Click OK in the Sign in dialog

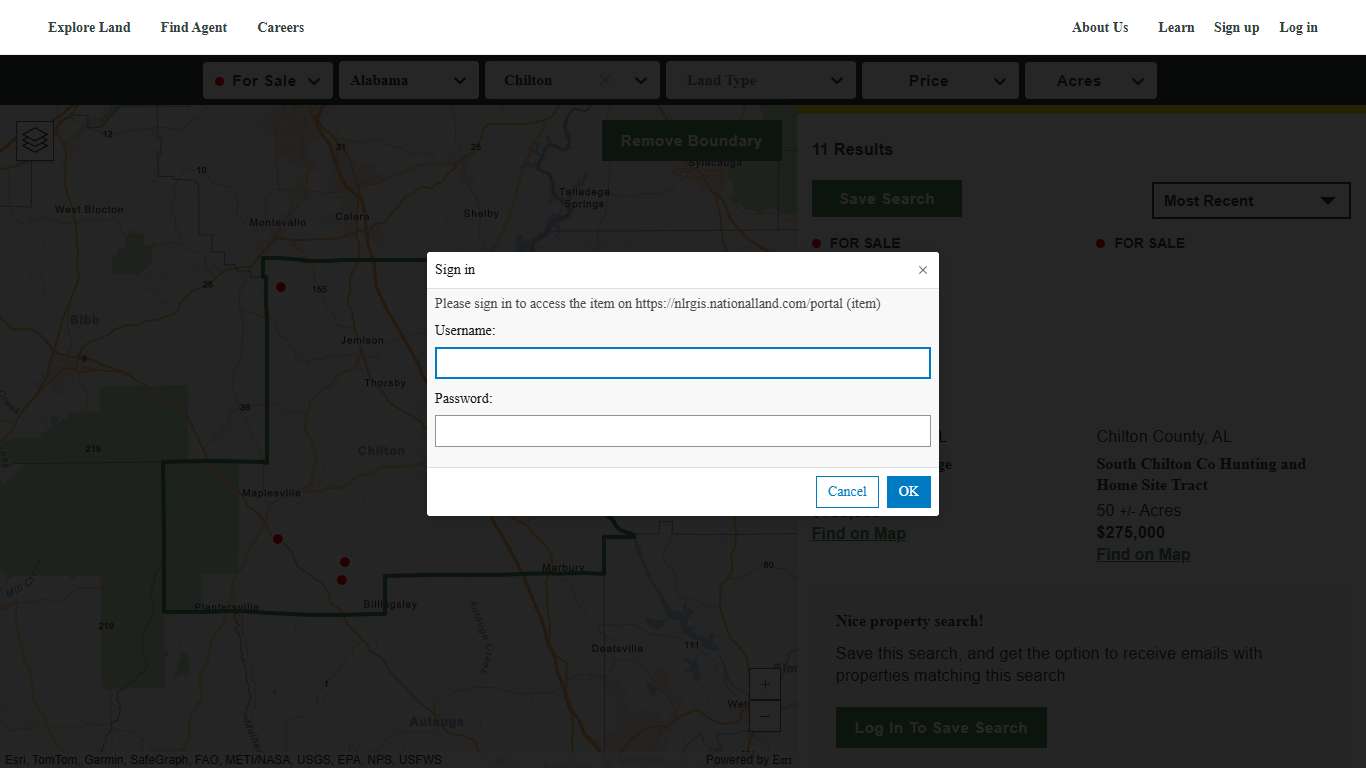point(908,491)
